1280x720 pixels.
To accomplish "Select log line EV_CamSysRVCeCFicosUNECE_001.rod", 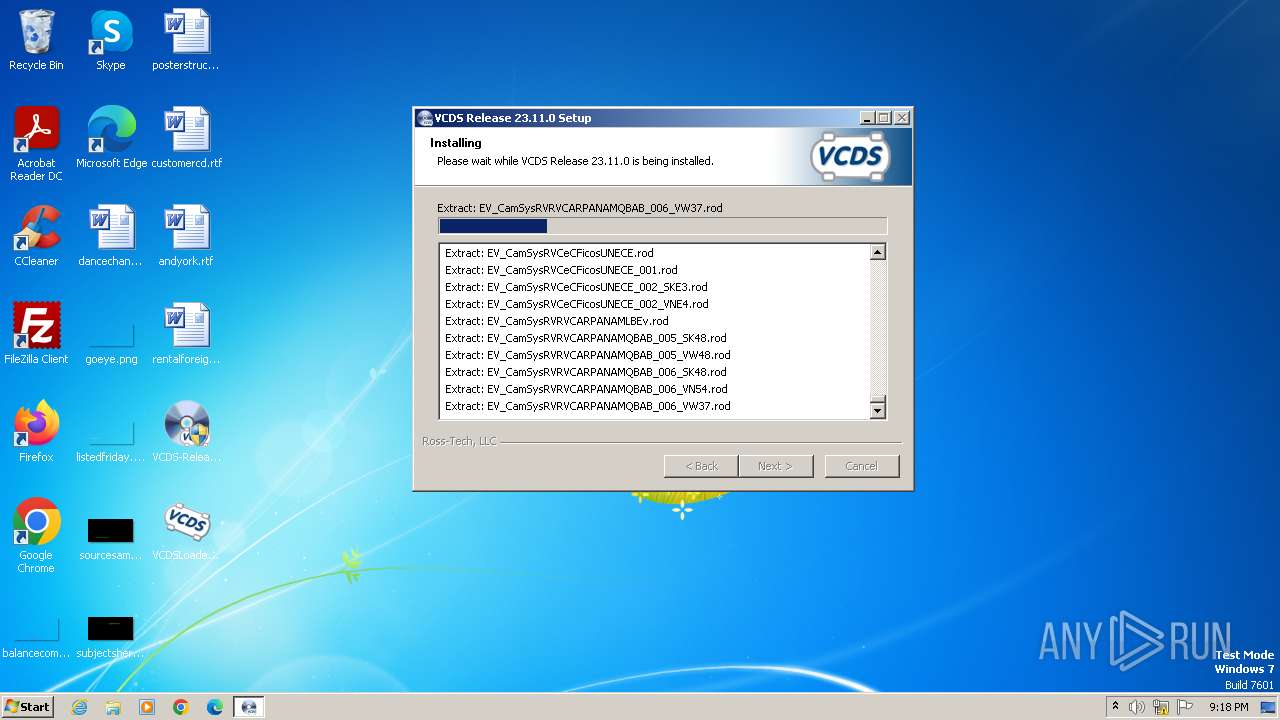I will (x=561, y=270).
